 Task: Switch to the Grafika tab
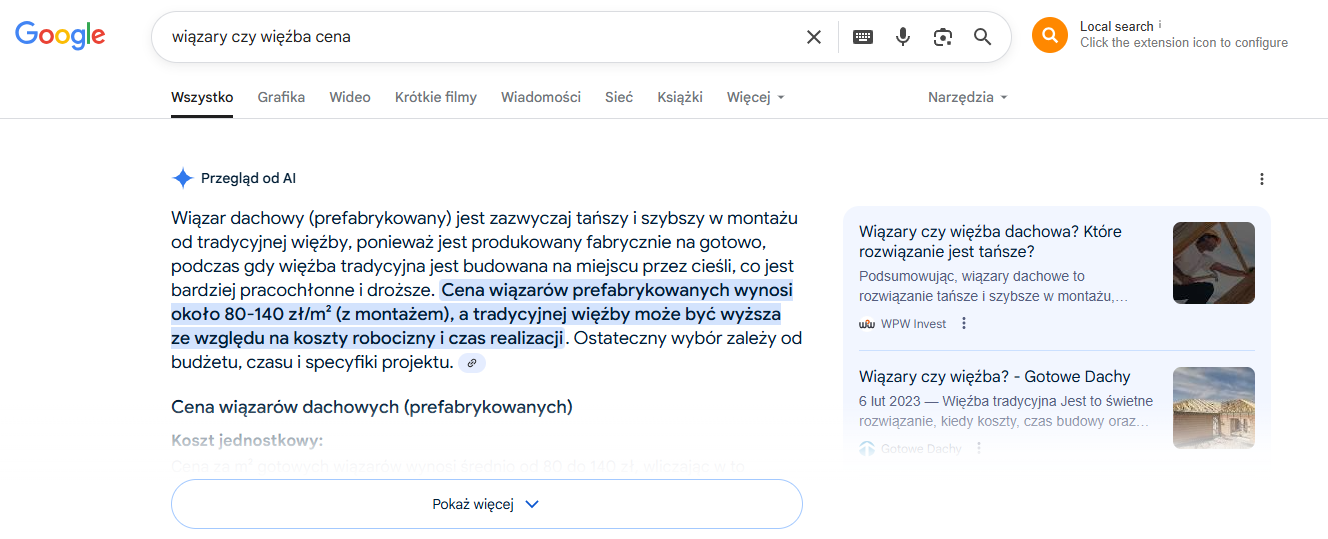[281, 97]
